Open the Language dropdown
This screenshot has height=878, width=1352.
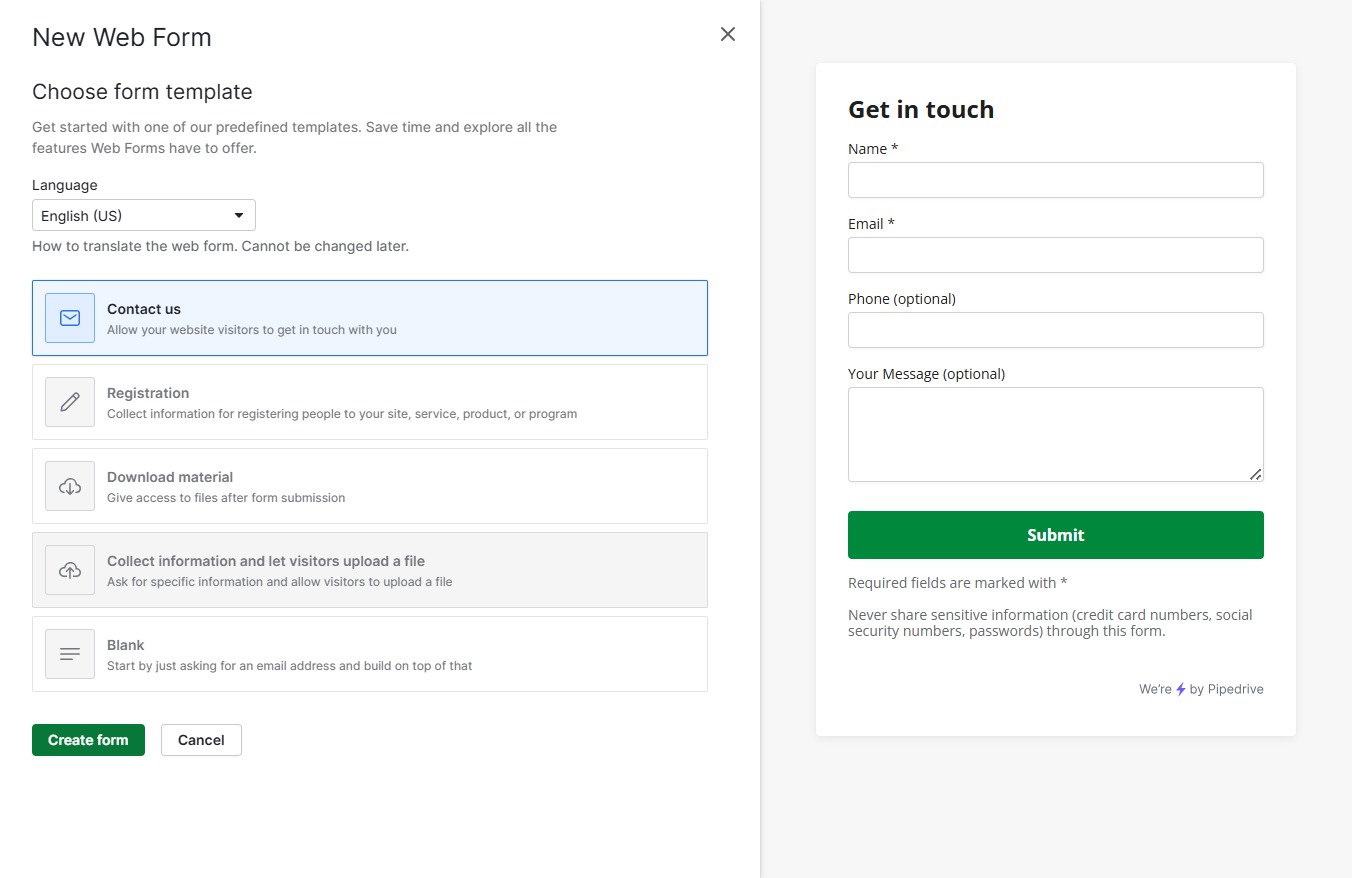[144, 215]
